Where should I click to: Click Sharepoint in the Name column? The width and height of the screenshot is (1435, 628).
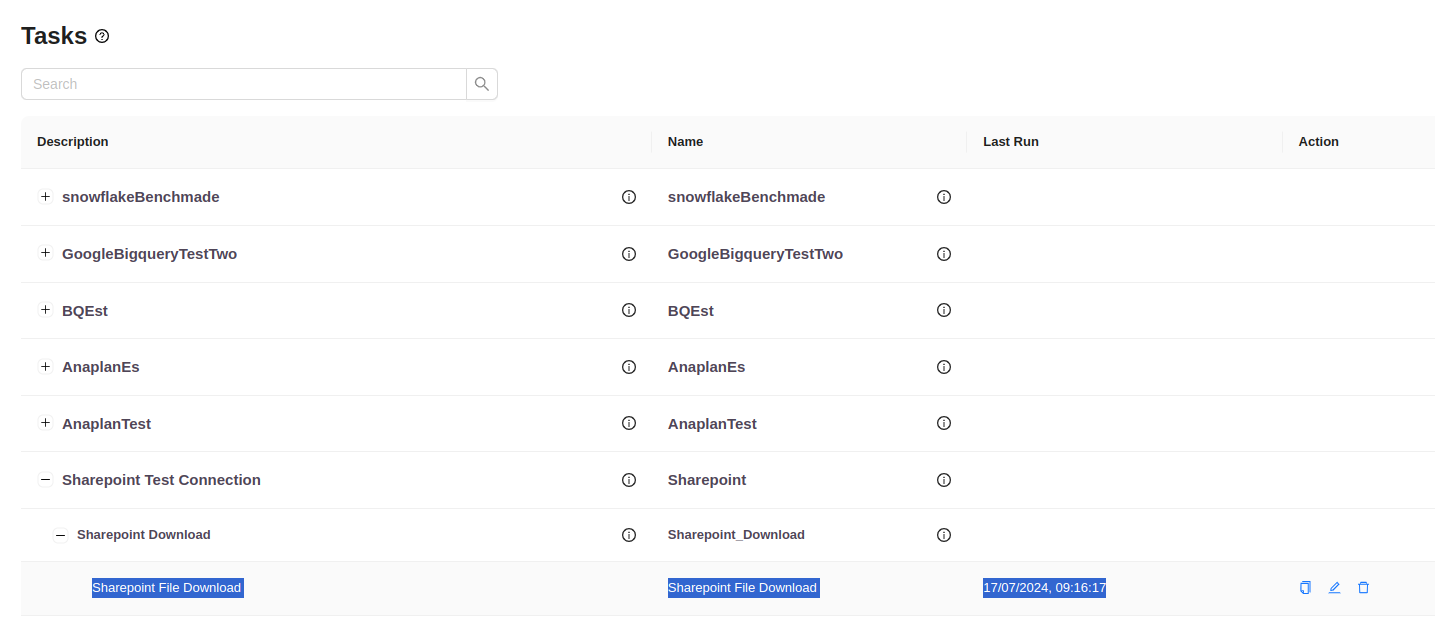coord(707,480)
